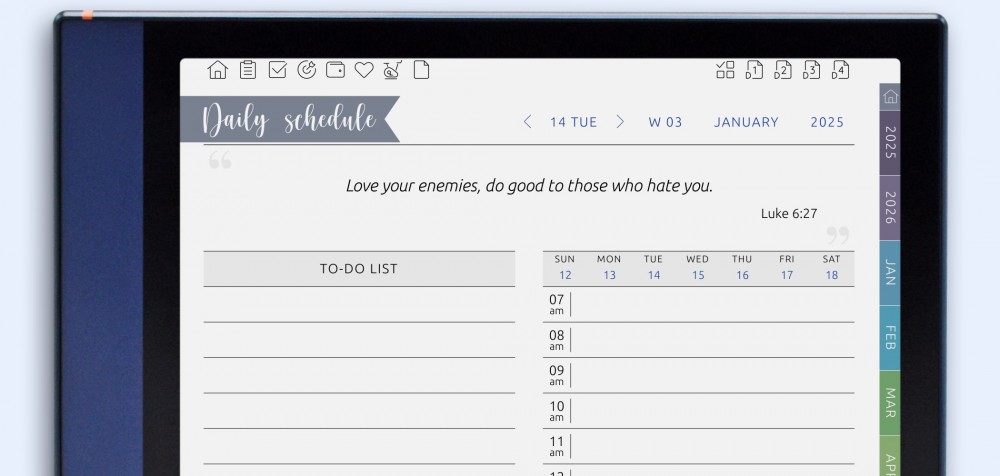This screenshot has height=476, width=1000.
Task: Switch to daily page template D3
Action: click(x=812, y=70)
